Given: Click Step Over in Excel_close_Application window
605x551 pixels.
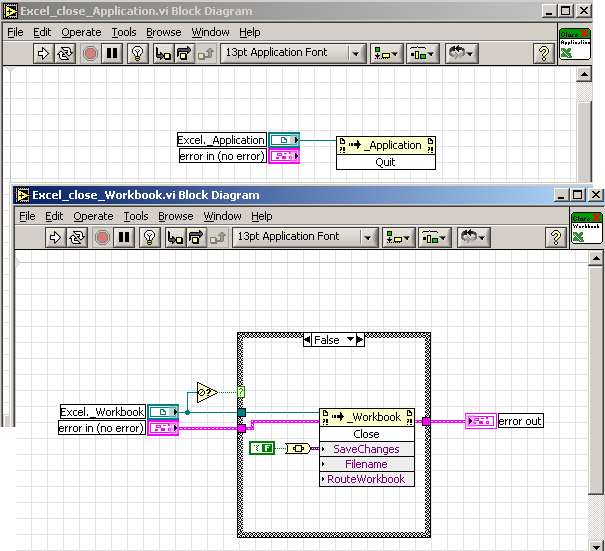Looking at the screenshot, I should tap(184, 53).
